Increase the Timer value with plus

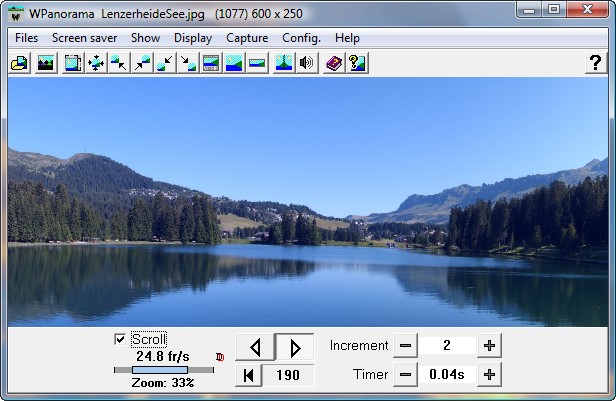coord(489,375)
